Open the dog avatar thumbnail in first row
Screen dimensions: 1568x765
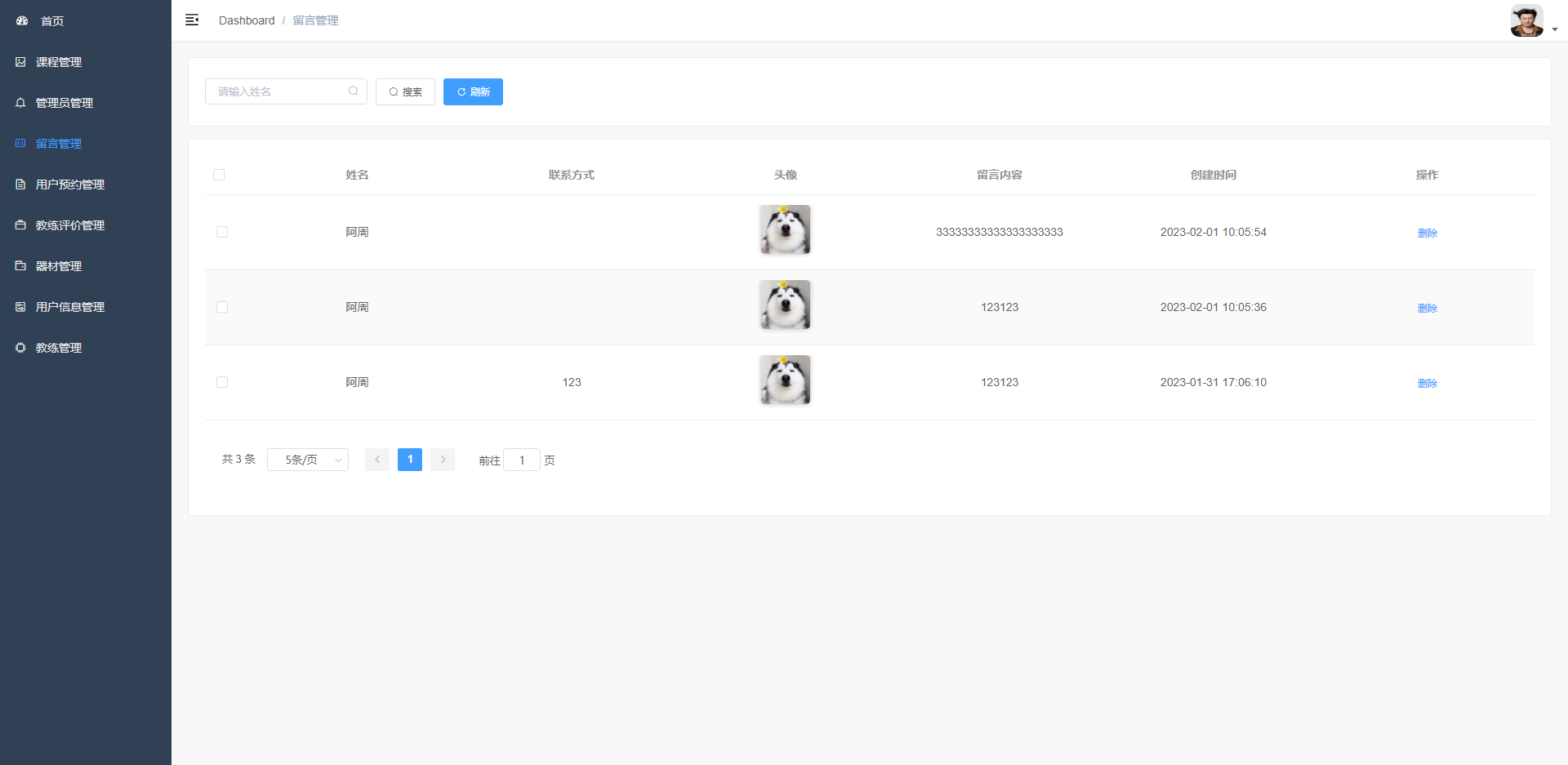[x=785, y=229]
